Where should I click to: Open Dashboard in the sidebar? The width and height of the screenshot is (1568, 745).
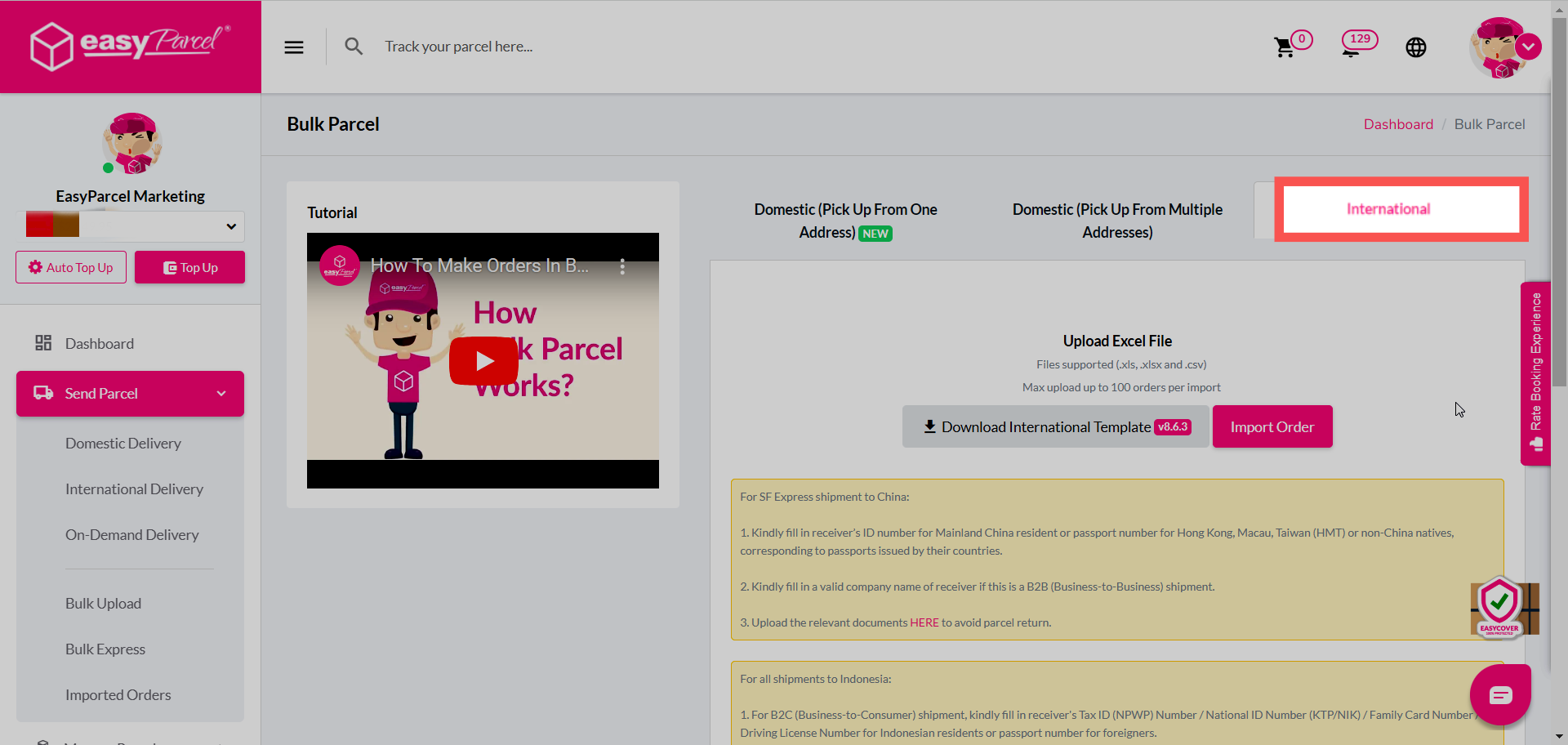pyautogui.click(x=100, y=344)
